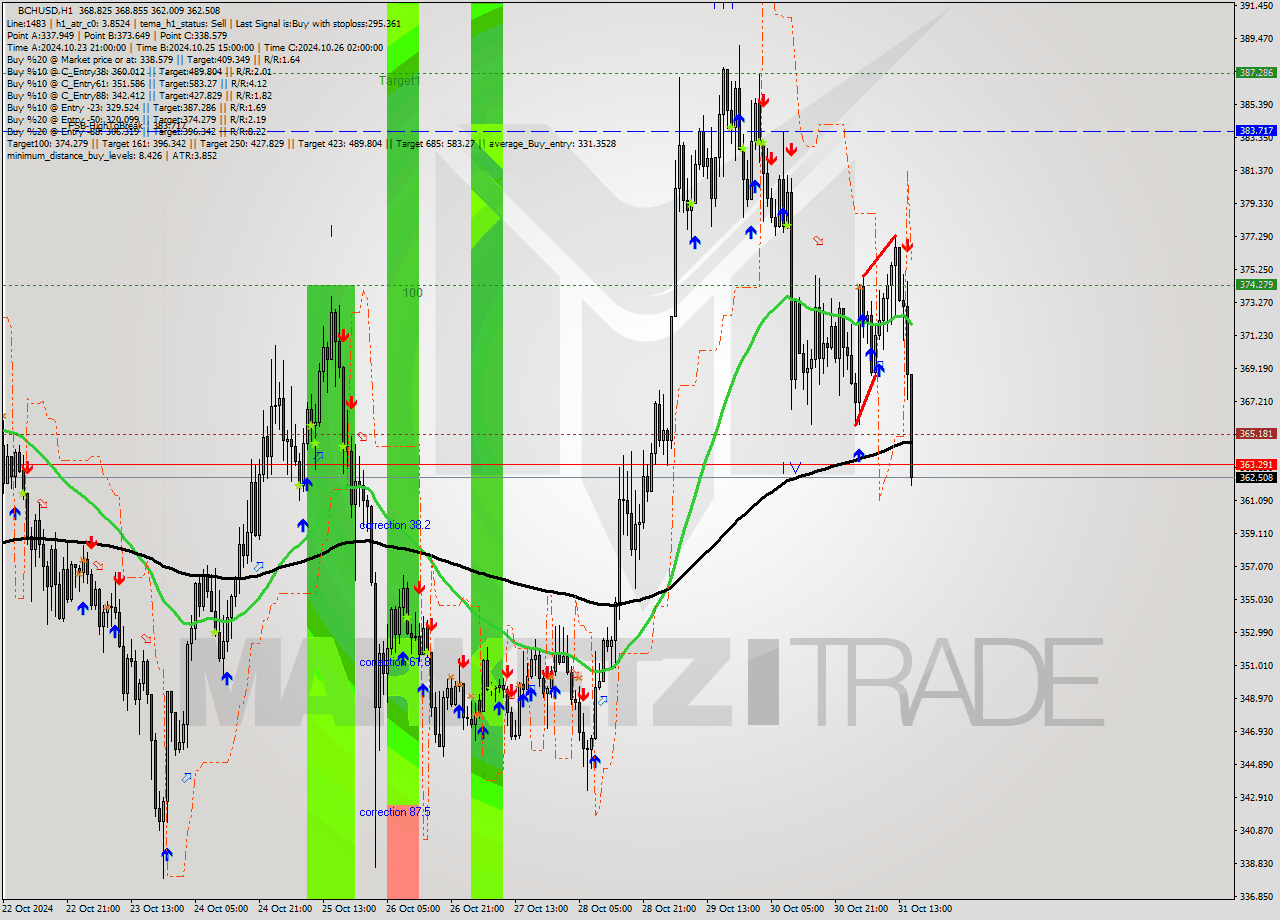
Task: Click the 381.370 price axis label
Action: pos(1256,171)
